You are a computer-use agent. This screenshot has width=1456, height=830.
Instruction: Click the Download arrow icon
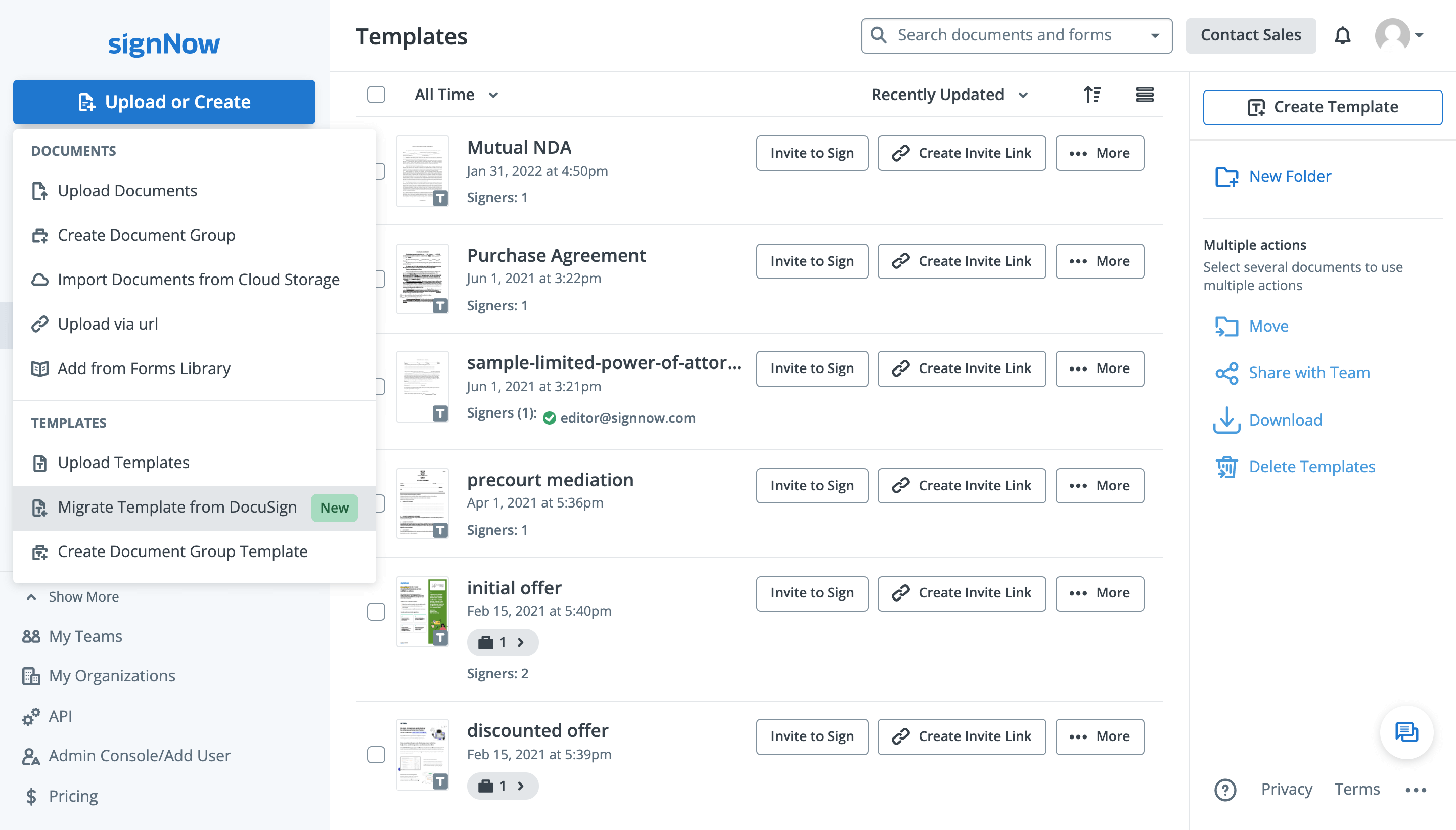coord(1226,420)
